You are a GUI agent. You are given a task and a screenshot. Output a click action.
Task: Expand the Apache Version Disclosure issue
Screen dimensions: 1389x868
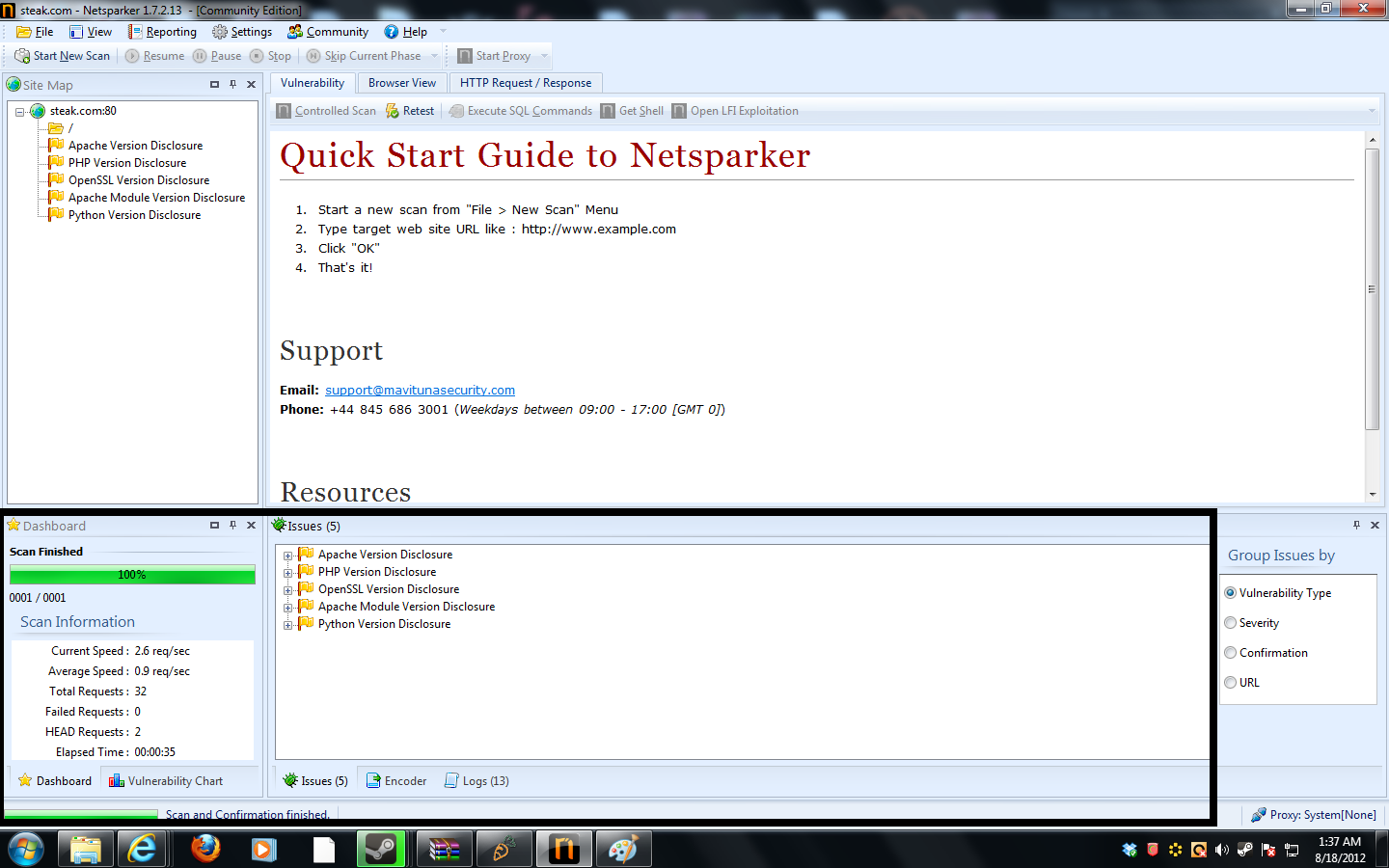pyautogui.click(x=287, y=556)
